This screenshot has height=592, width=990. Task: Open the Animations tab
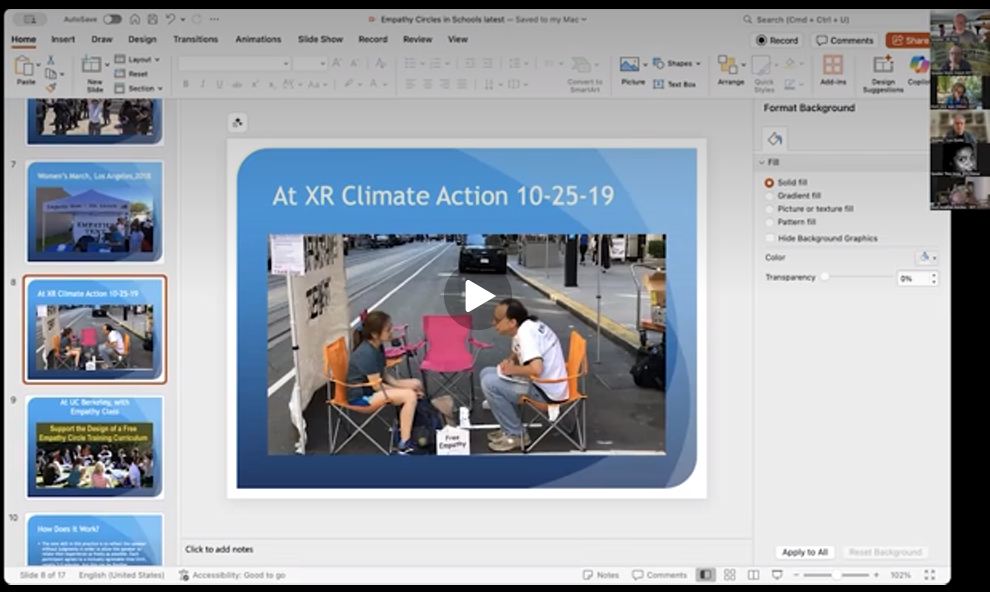[x=258, y=39]
